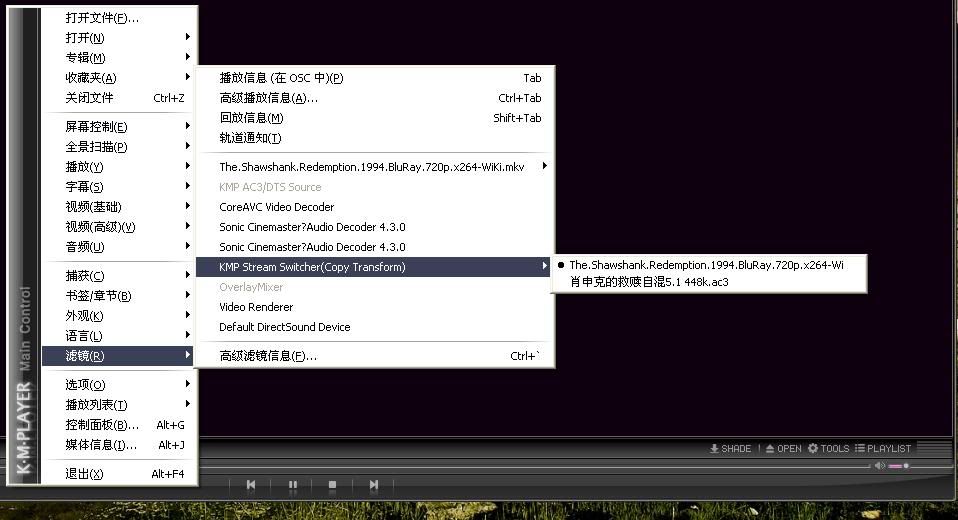Click the SHADE button
The width and height of the screenshot is (958, 520).
tap(731, 449)
